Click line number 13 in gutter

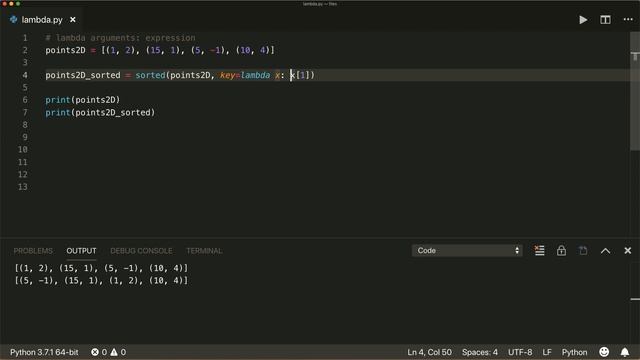point(22,187)
